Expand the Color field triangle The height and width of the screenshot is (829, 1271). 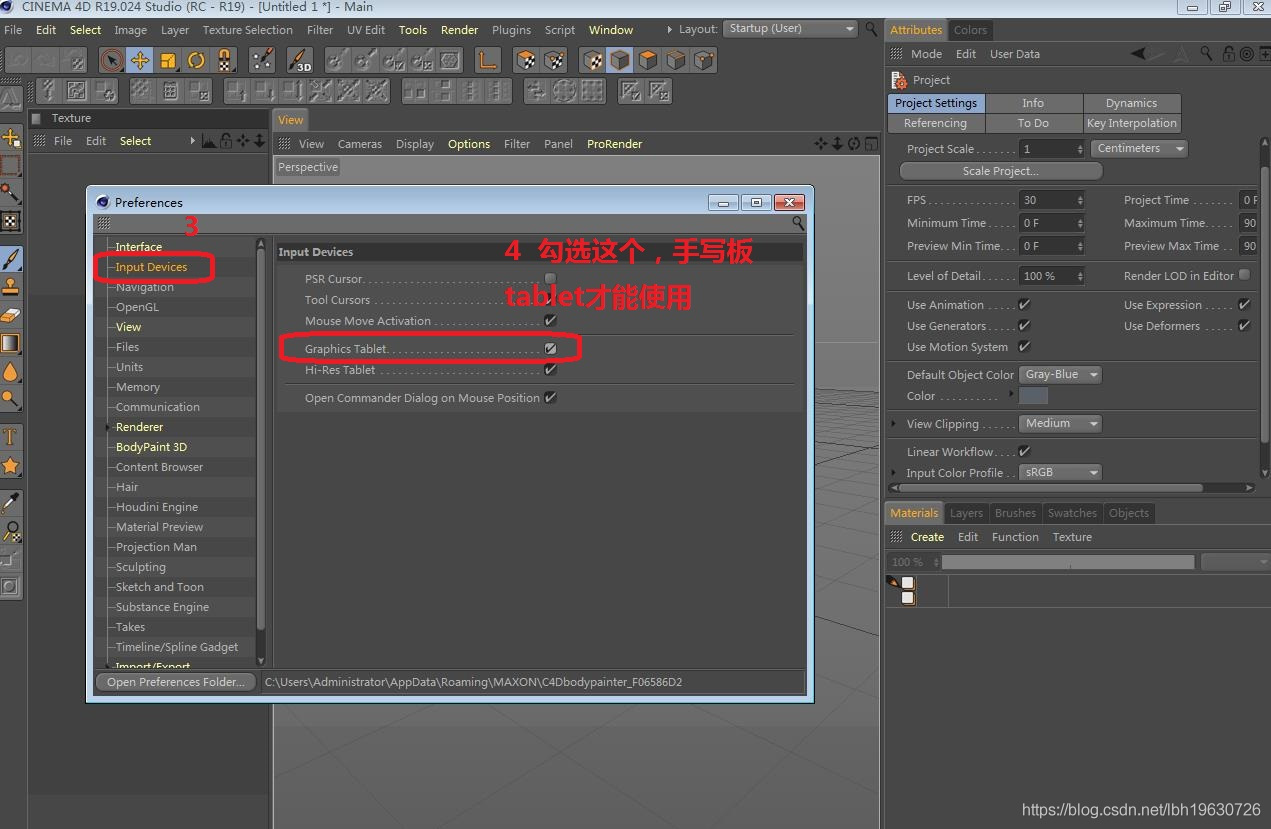coord(1011,395)
